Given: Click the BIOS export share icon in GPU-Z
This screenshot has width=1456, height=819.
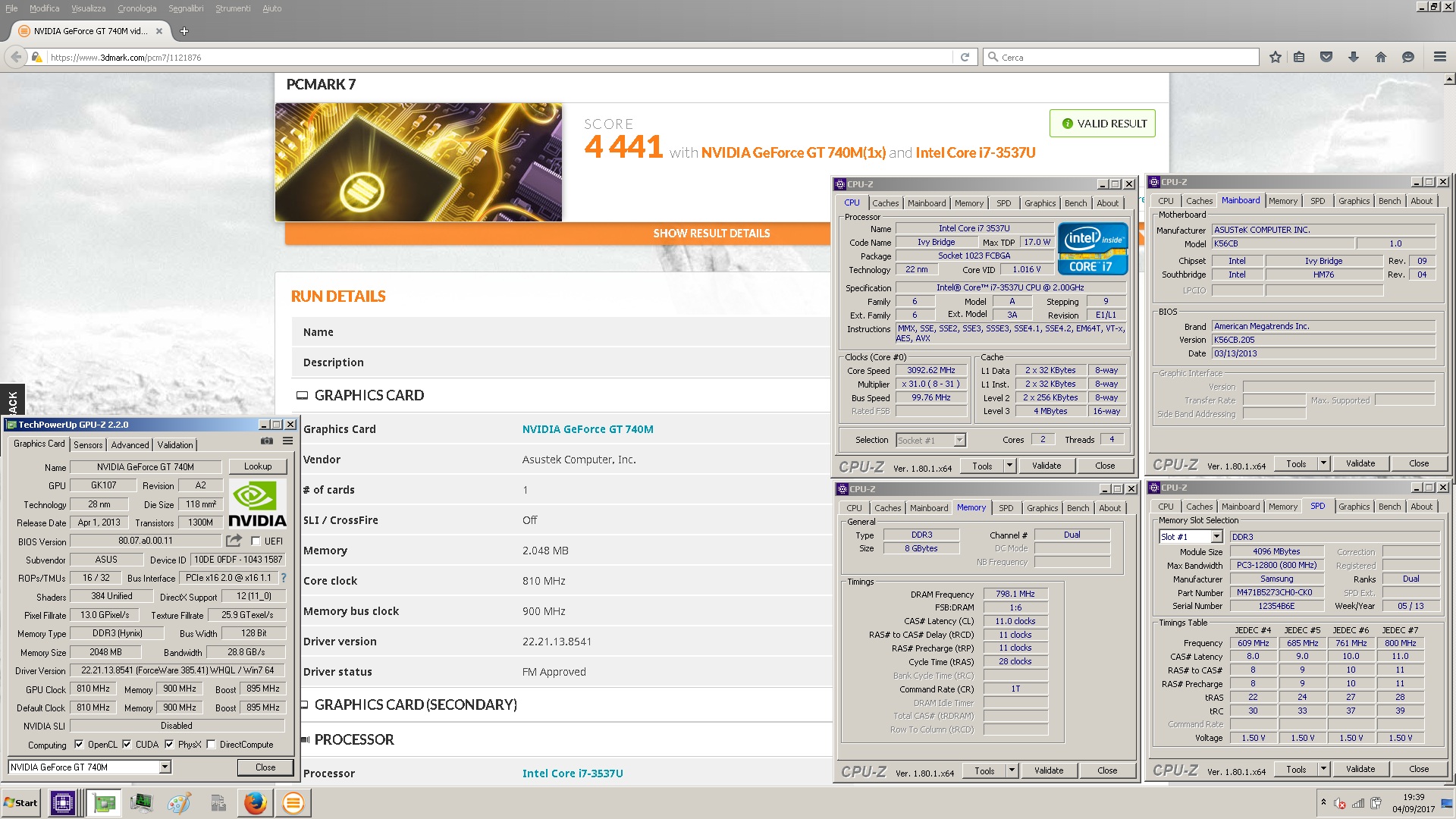Looking at the screenshot, I should pyautogui.click(x=234, y=541).
